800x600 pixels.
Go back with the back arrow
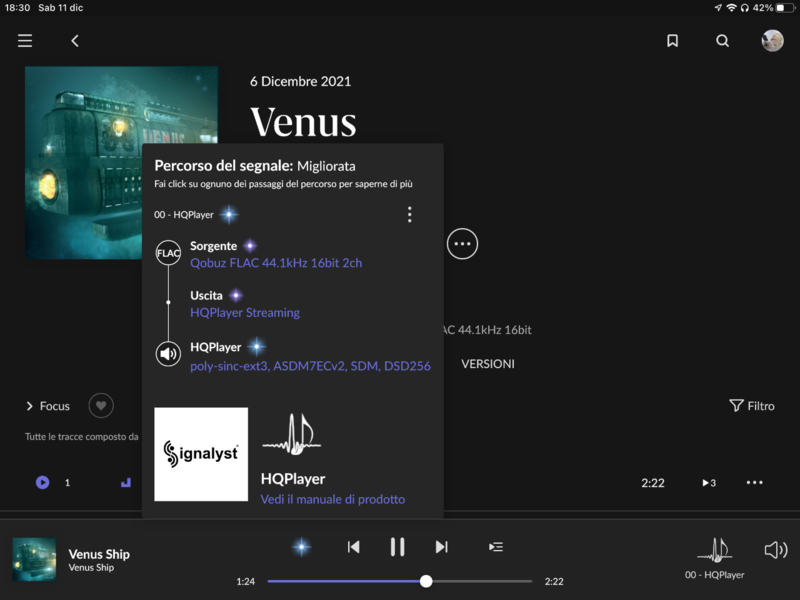[75, 41]
